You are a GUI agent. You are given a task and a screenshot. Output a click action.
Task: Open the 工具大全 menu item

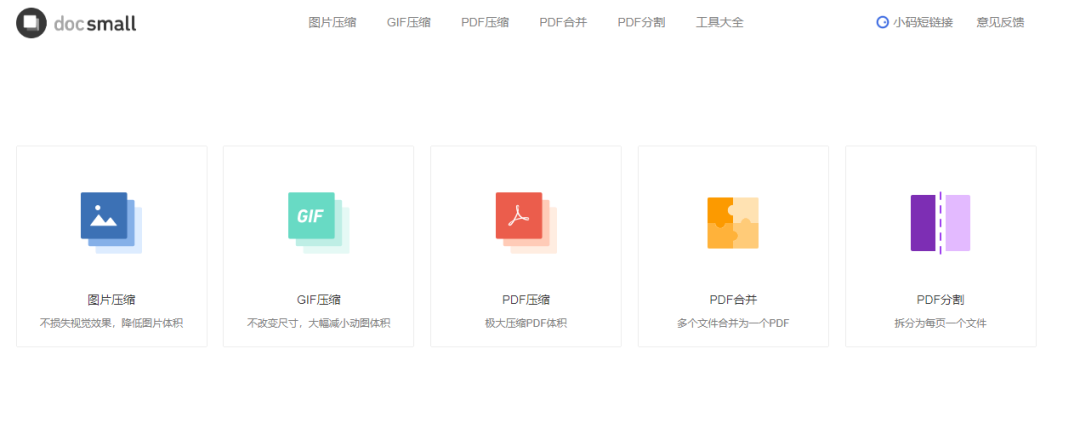[x=720, y=22]
